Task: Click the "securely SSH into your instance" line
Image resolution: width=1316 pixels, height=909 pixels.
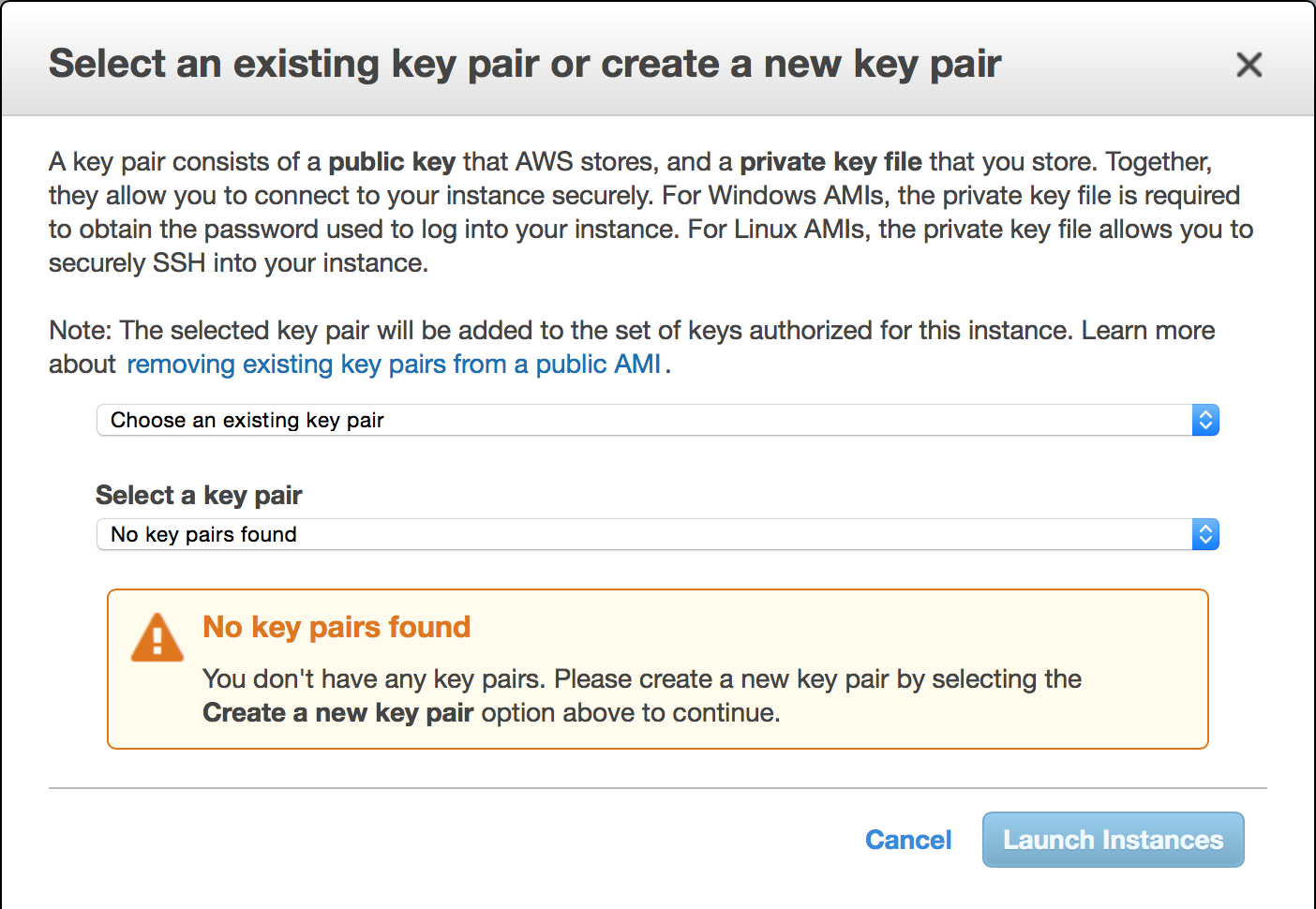Action: coord(238,263)
